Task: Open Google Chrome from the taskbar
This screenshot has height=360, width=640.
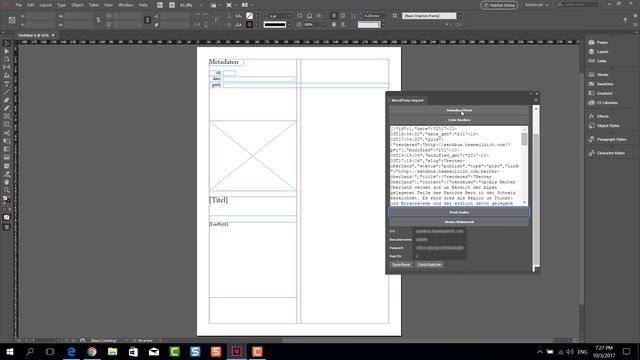Action: (92, 351)
